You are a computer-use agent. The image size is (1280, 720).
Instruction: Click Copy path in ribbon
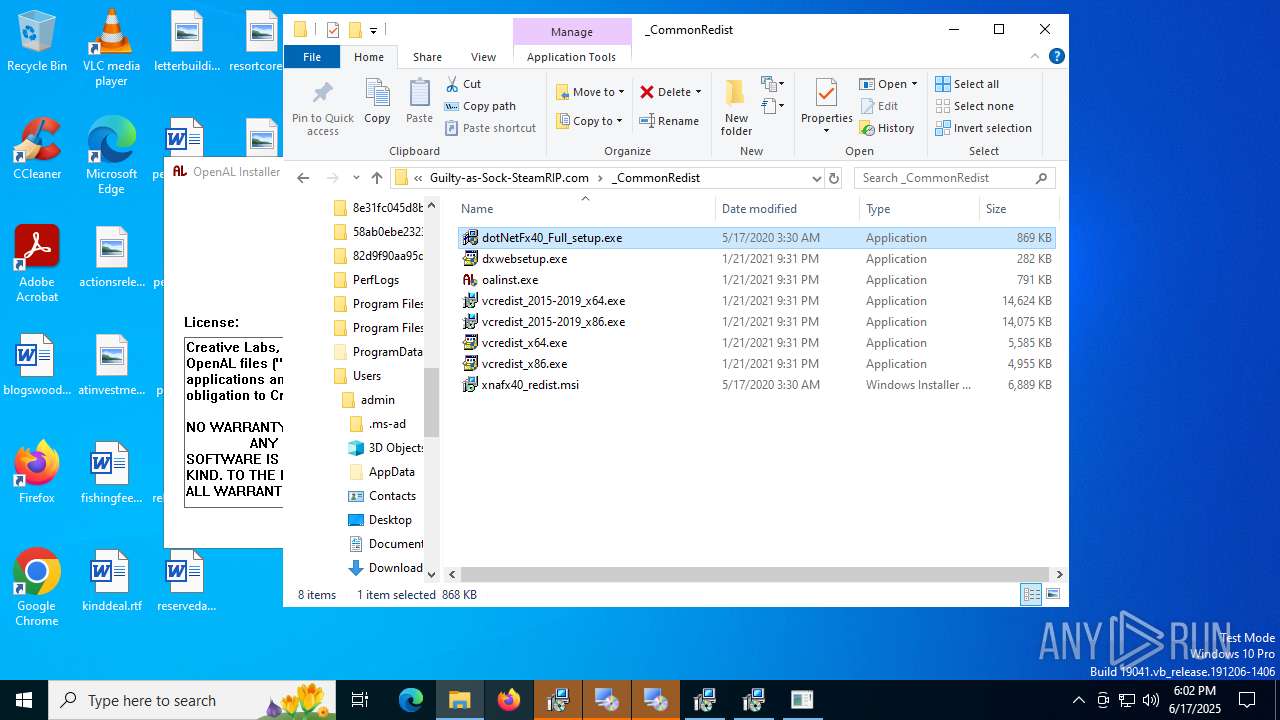coord(480,106)
